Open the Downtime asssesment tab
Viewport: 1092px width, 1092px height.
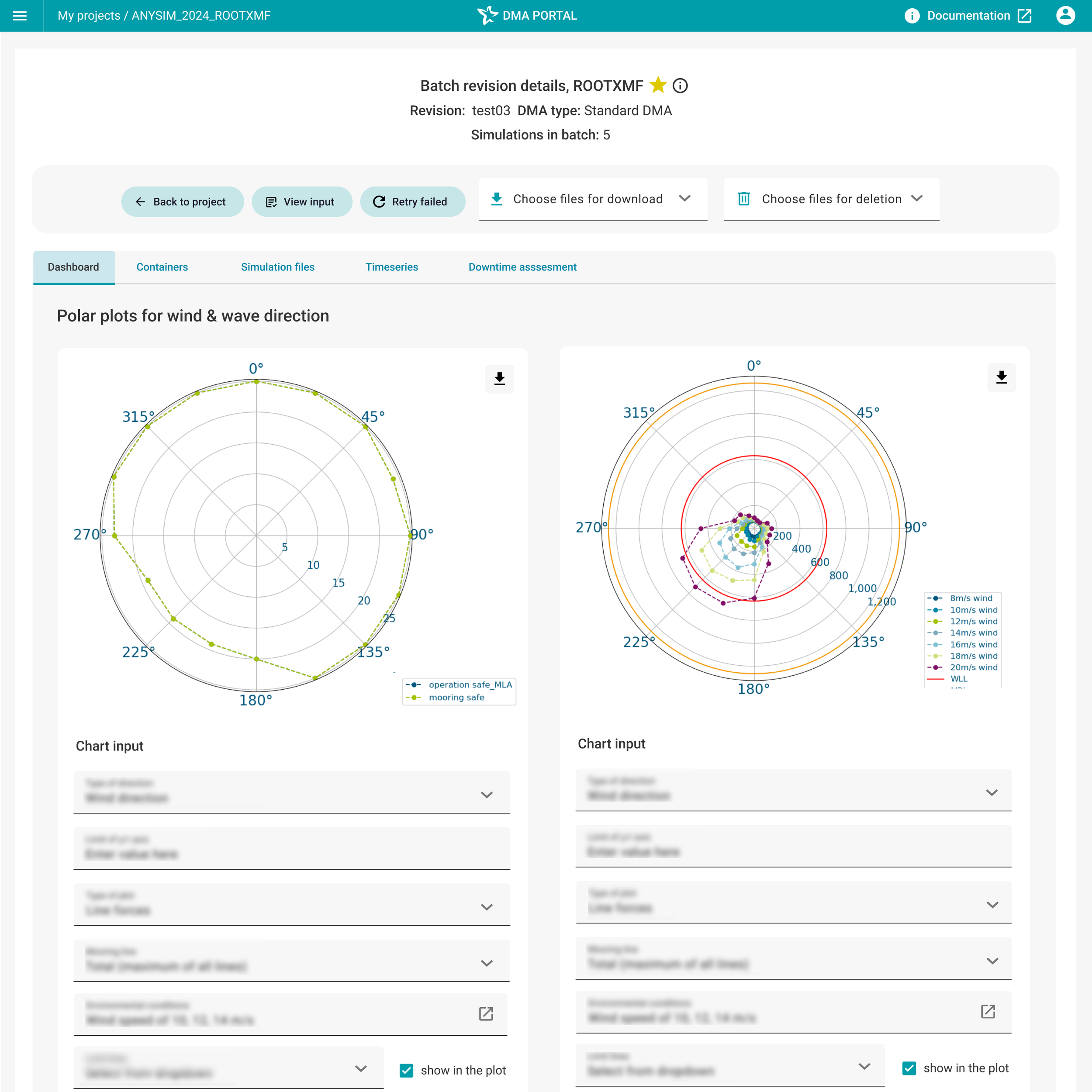click(x=522, y=267)
